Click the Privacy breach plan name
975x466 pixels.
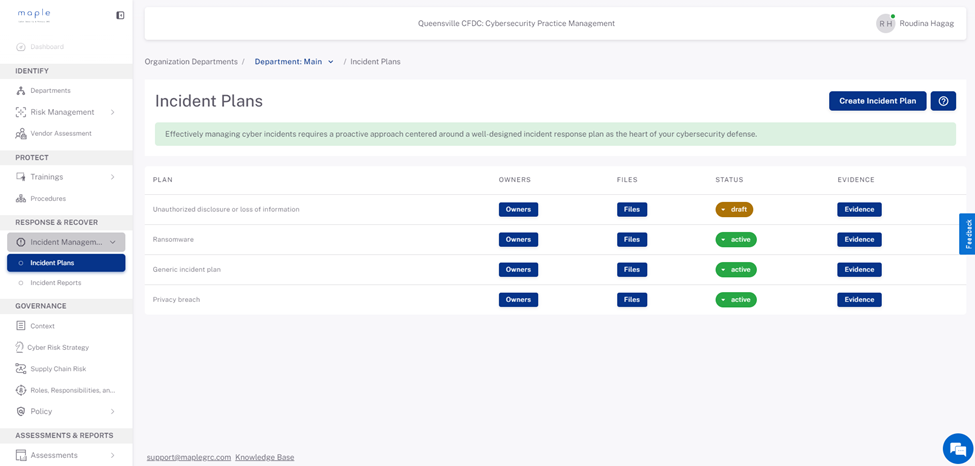click(x=177, y=300)
